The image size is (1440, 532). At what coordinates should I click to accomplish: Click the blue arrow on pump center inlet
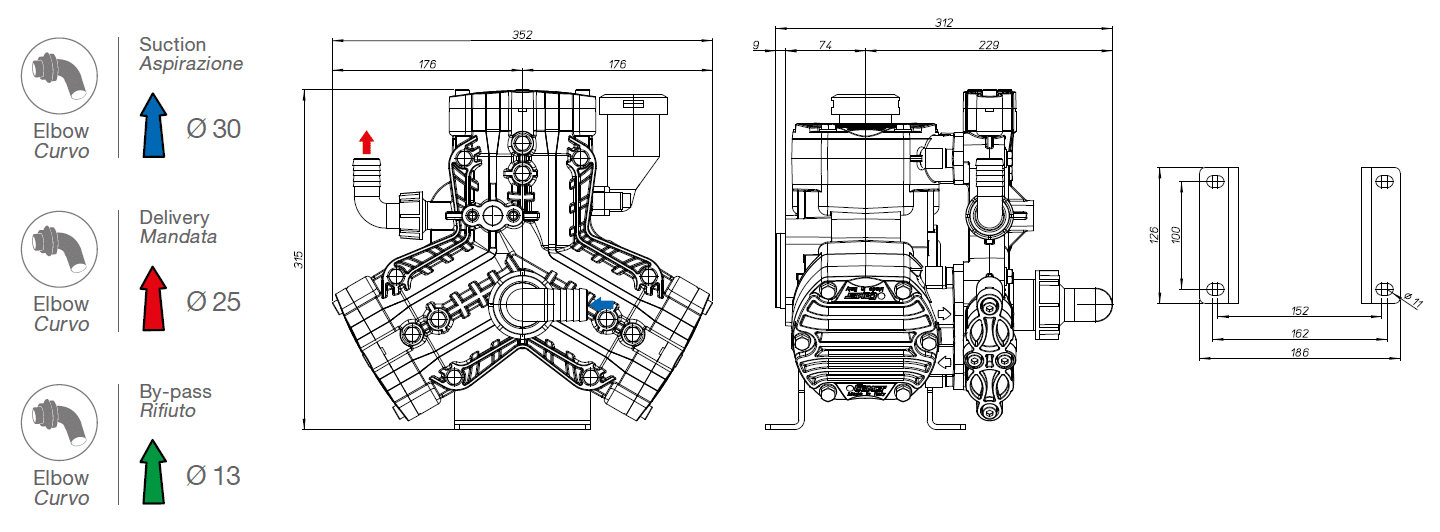(x=601, y=305)
